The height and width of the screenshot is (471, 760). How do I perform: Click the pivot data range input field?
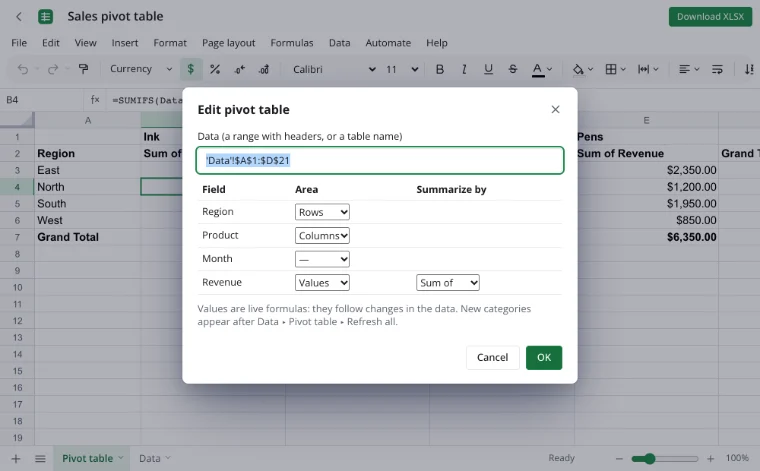click(x=380, y=160)
